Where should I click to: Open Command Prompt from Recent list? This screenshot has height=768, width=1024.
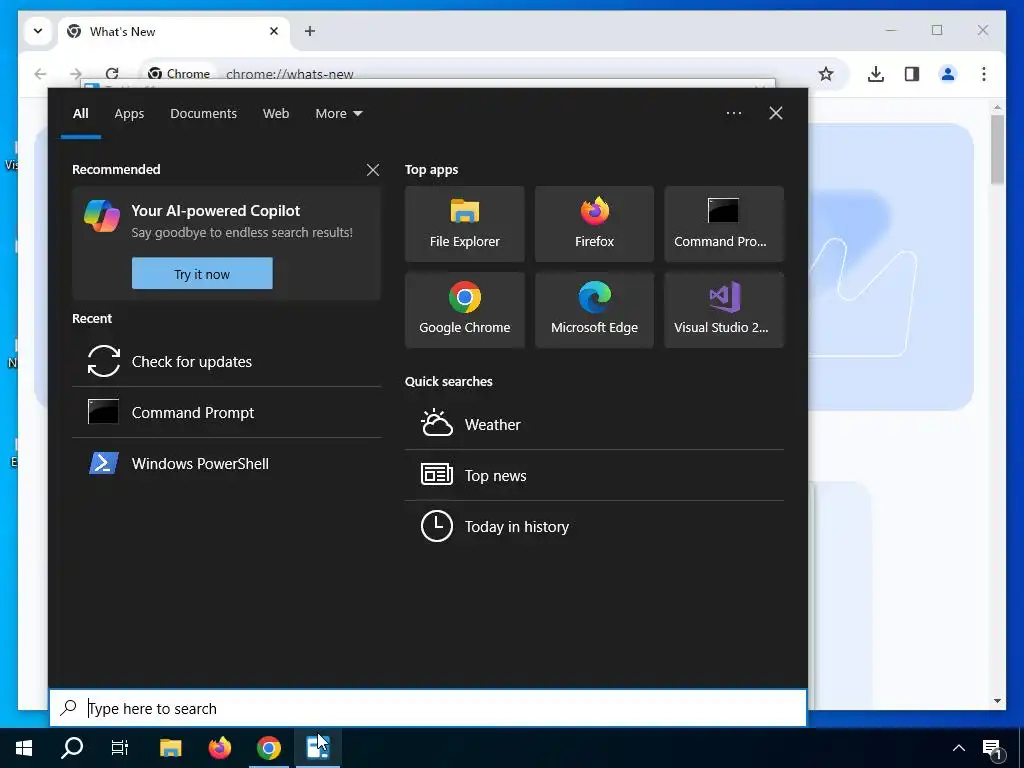pyautogui.click(x=227, y=412)
